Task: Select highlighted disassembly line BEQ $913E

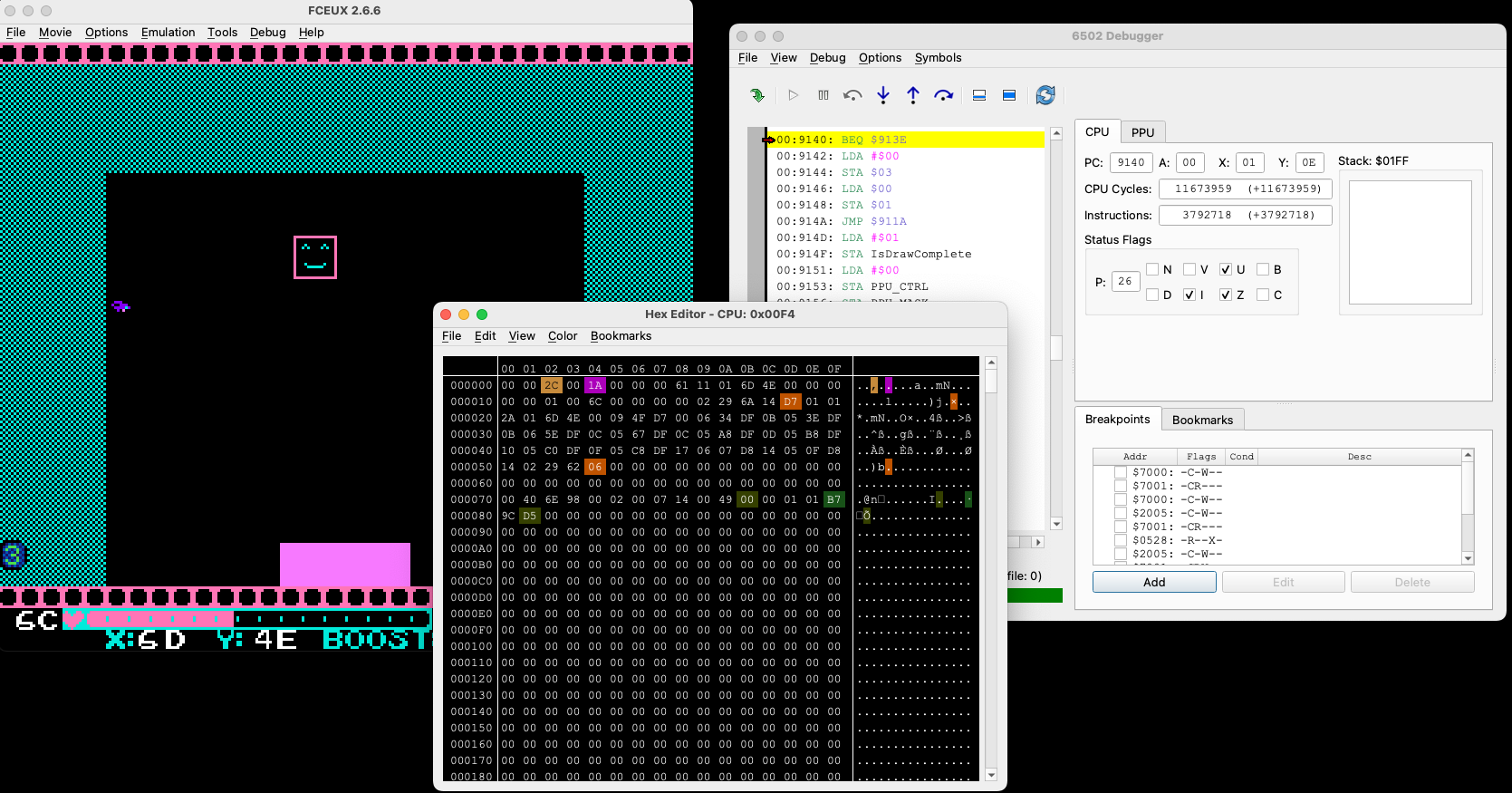Action: (x=906, y=140)
